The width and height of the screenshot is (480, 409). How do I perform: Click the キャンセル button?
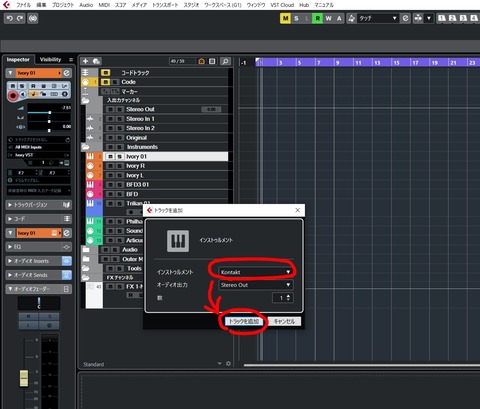284,321
